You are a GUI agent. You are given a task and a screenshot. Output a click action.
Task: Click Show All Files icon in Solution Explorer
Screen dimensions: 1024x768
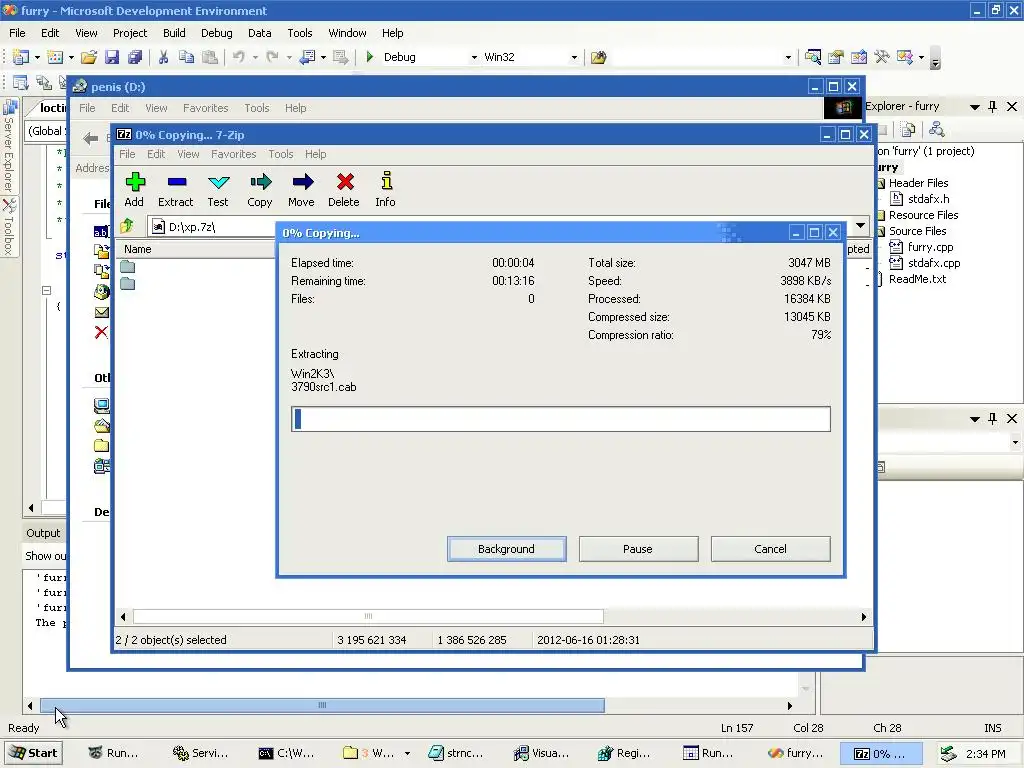click(908, 129)
